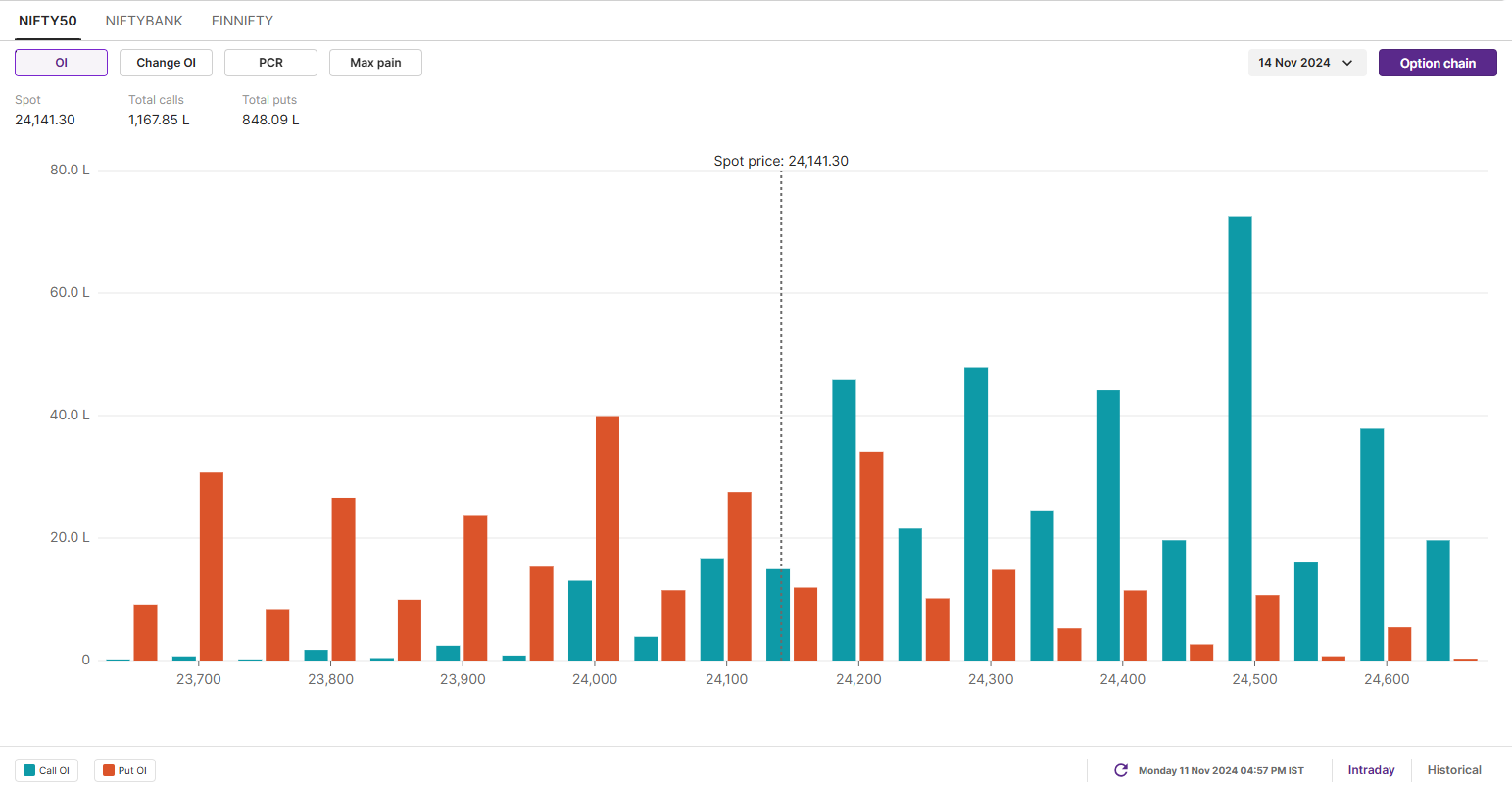Refresh chart data via the reload icon
Screen dimensions: 1512x786
coord(1121,770)
